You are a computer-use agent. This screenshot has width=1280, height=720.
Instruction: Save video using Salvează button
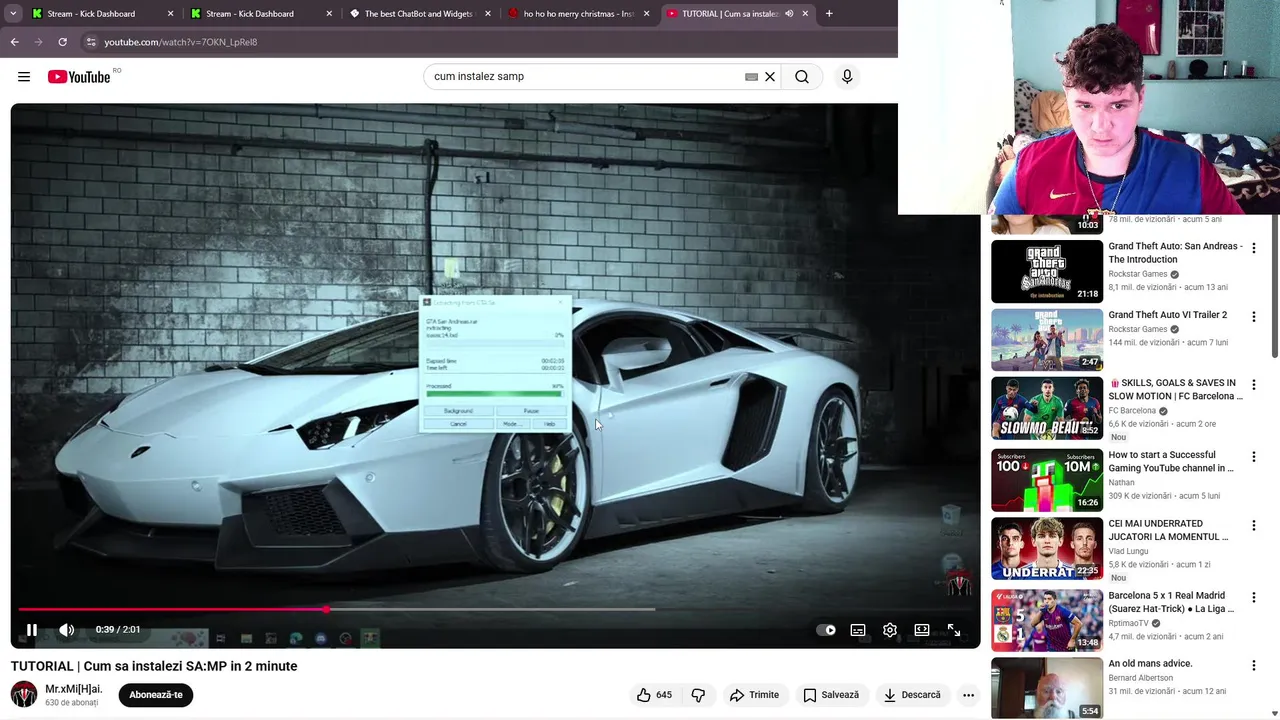click(831, 695)
